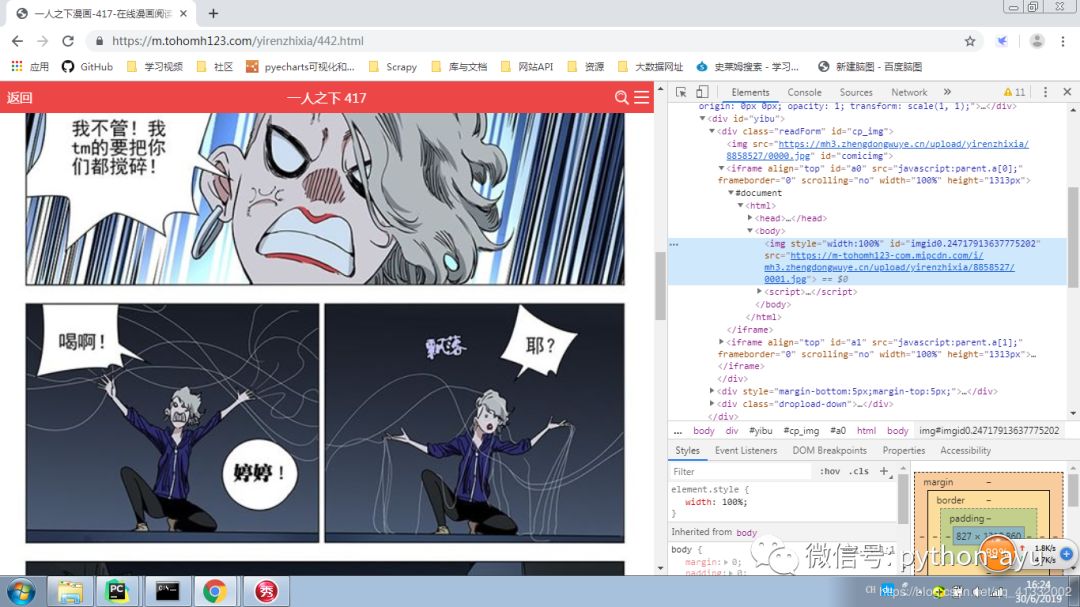This screenshot has width=1080, height=607.
Task: Click the comic site search icon
Action: pos(621,98)
